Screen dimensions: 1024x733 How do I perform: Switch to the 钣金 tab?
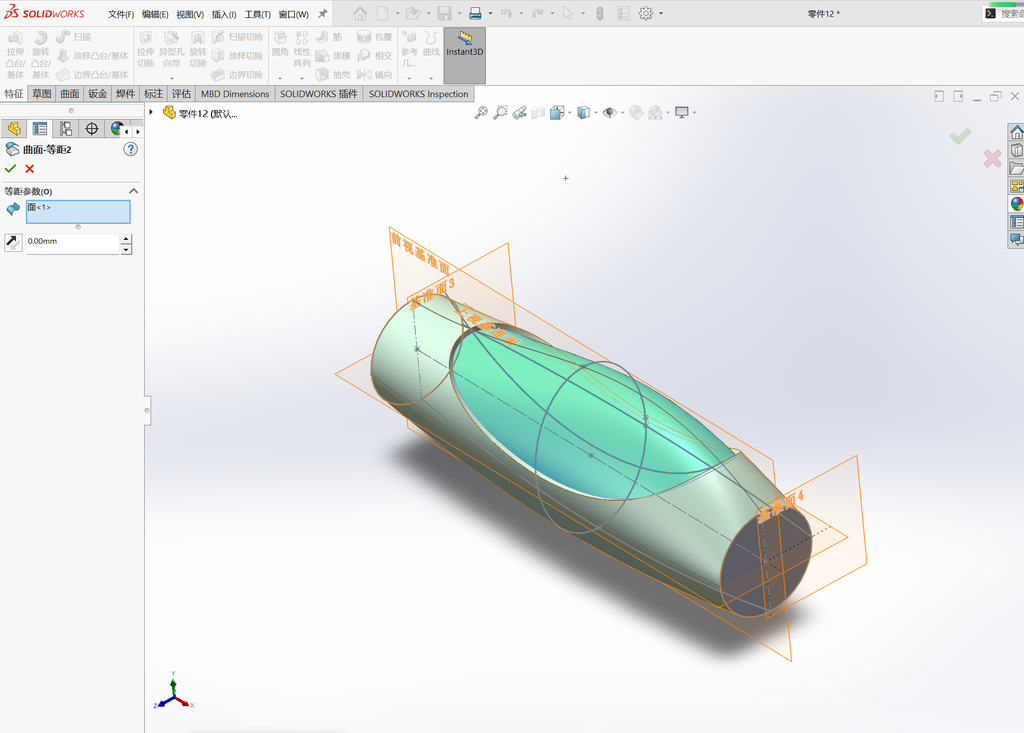pyautogui.click(x=97, y=93)
